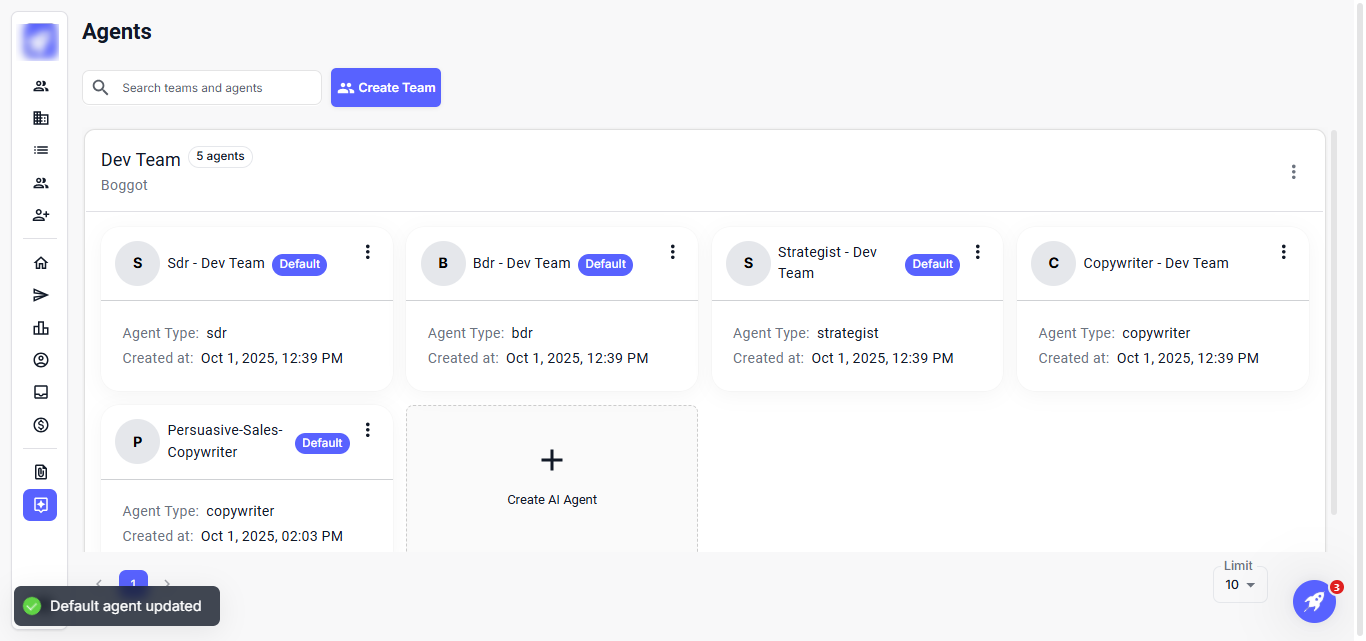Click the inbox tray sidebar icon
Image resolution: width=1366 pixels, height=641 pixels.
coord(41,392)
